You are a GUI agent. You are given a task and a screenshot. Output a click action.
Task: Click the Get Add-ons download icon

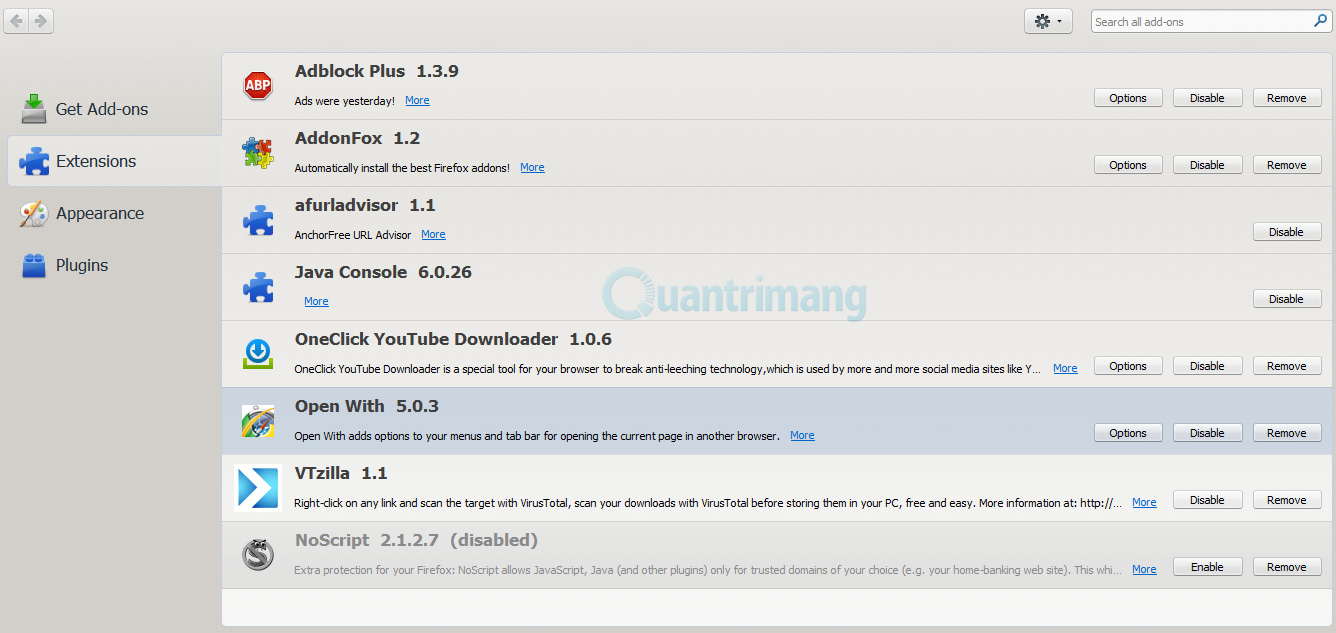[34, 109]
